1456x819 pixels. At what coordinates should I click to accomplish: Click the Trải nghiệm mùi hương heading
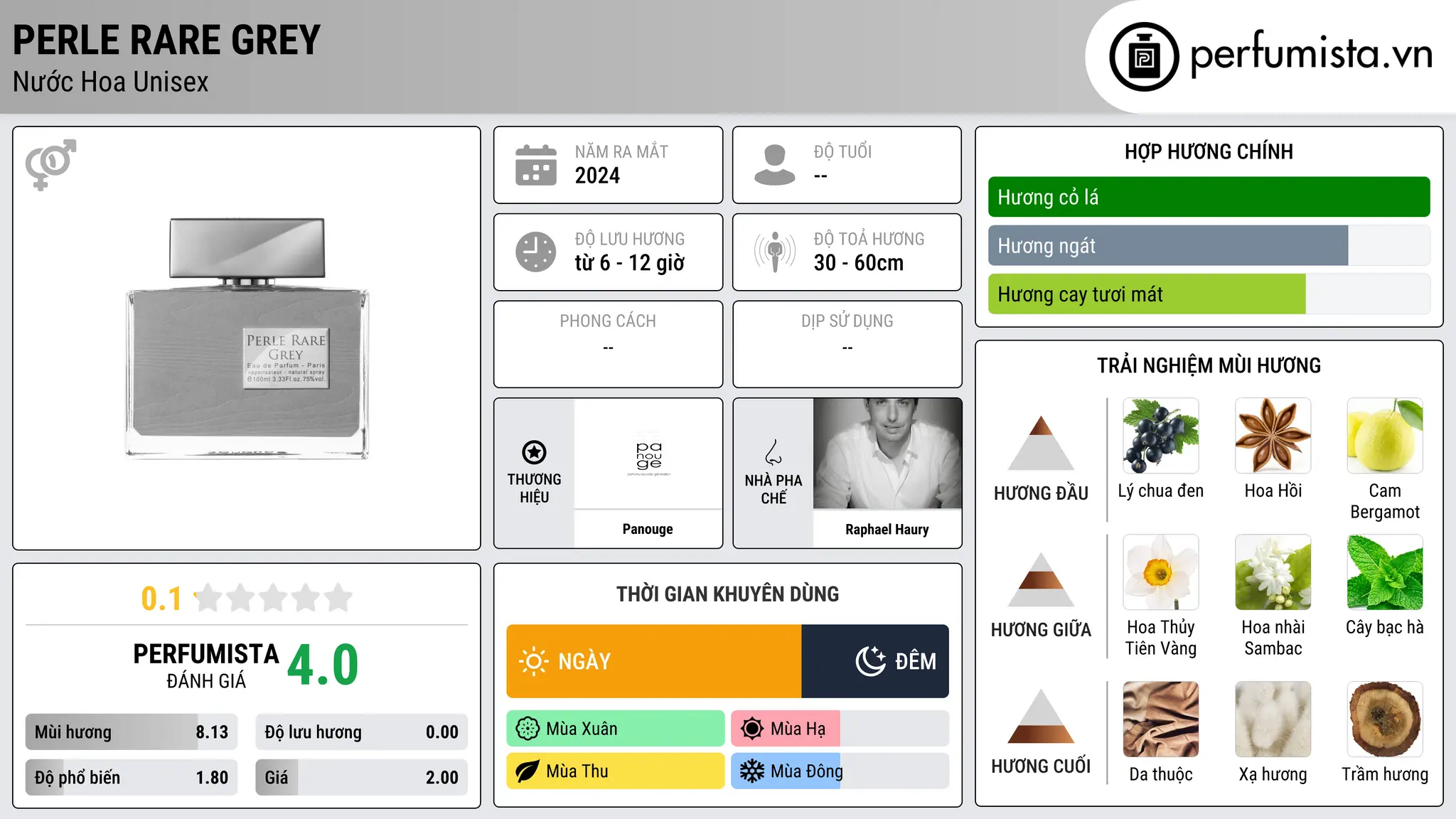click(x=1209, y=365)
